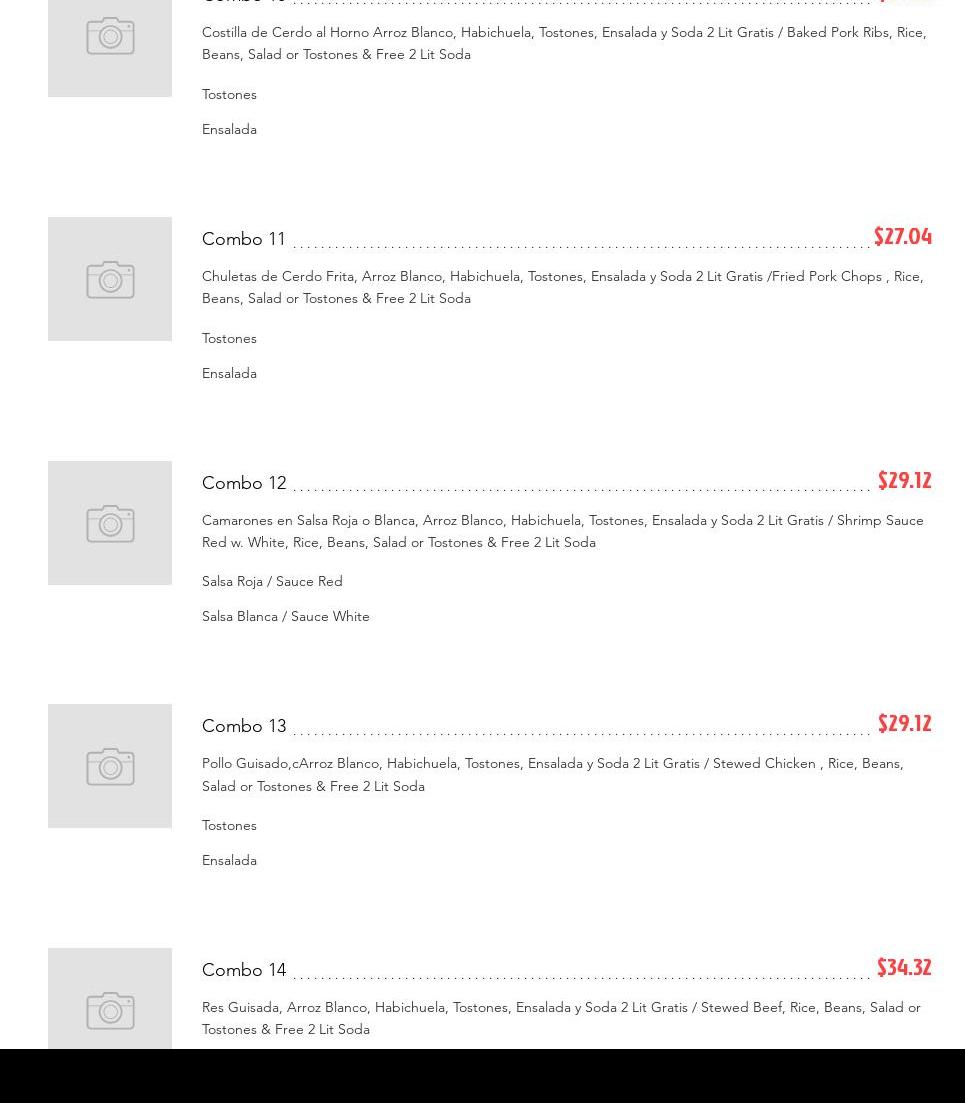
Task: Open the Combo 14 item title
Action: click(x=244, y=970)
